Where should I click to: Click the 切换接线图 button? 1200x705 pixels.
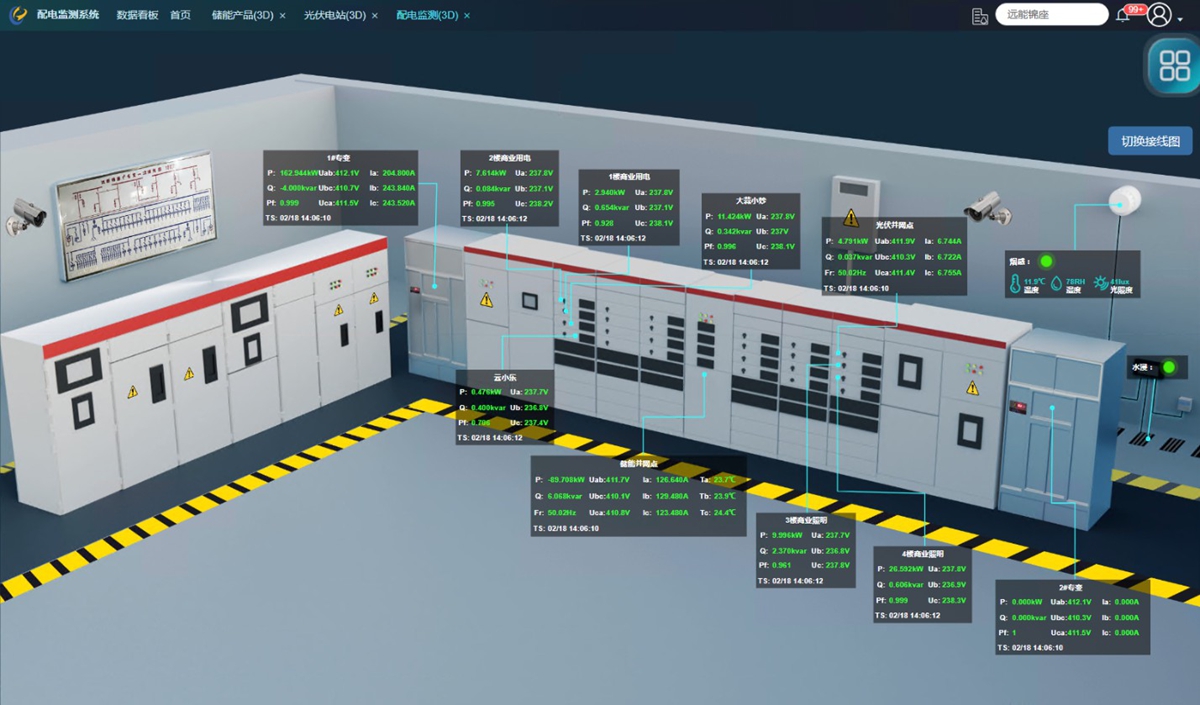click(x=1150, y=141)
